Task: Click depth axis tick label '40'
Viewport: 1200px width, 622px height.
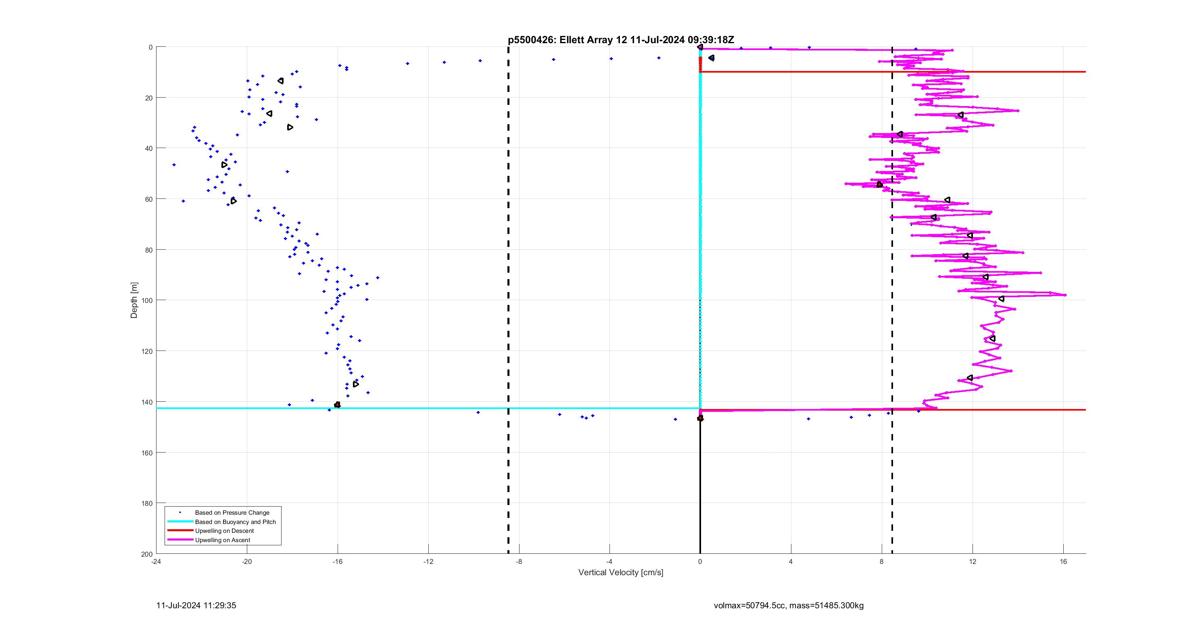Action: point(148,148)
